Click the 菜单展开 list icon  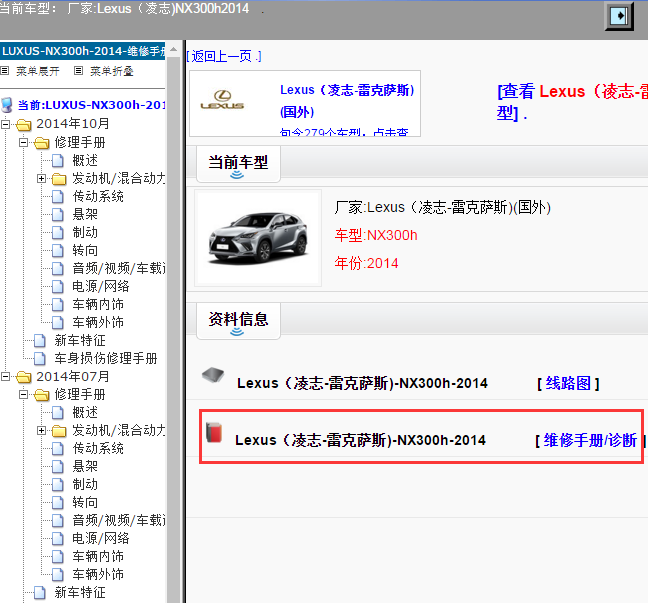pos(5,71)
